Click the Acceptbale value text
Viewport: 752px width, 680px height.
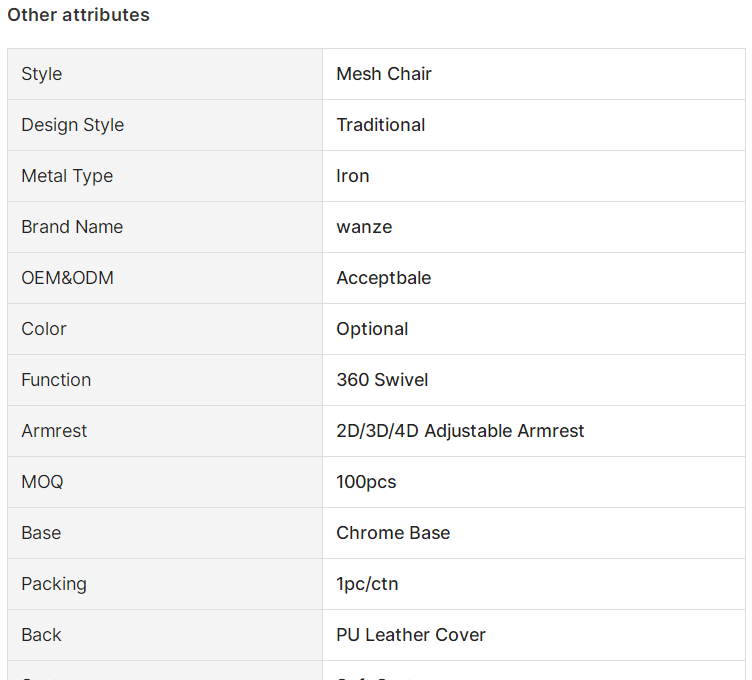(x=384, y=278)
